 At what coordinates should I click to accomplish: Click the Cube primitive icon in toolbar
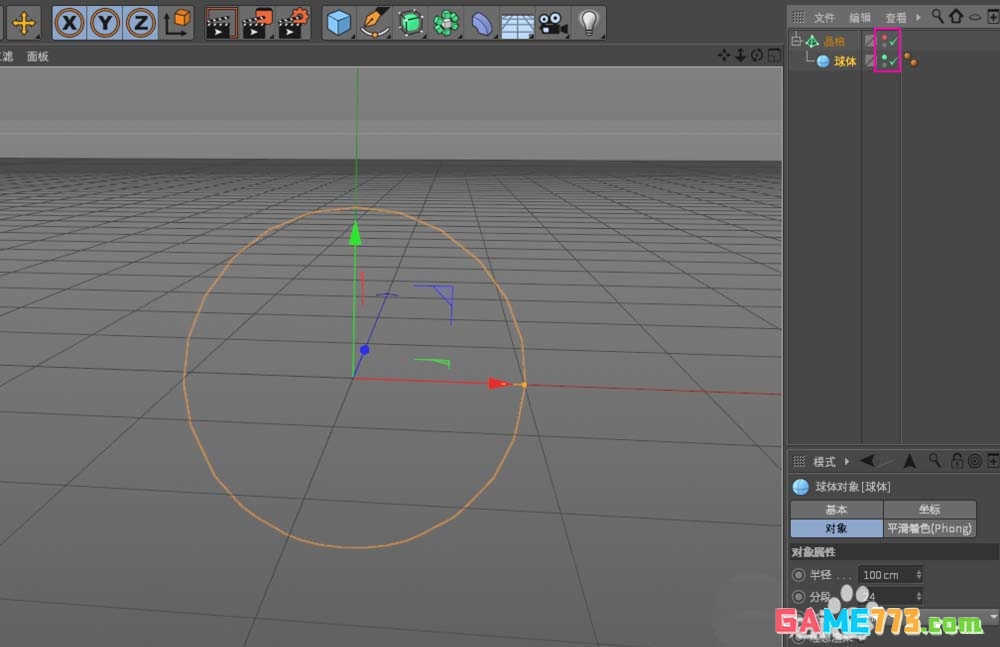tap(340, 21)
